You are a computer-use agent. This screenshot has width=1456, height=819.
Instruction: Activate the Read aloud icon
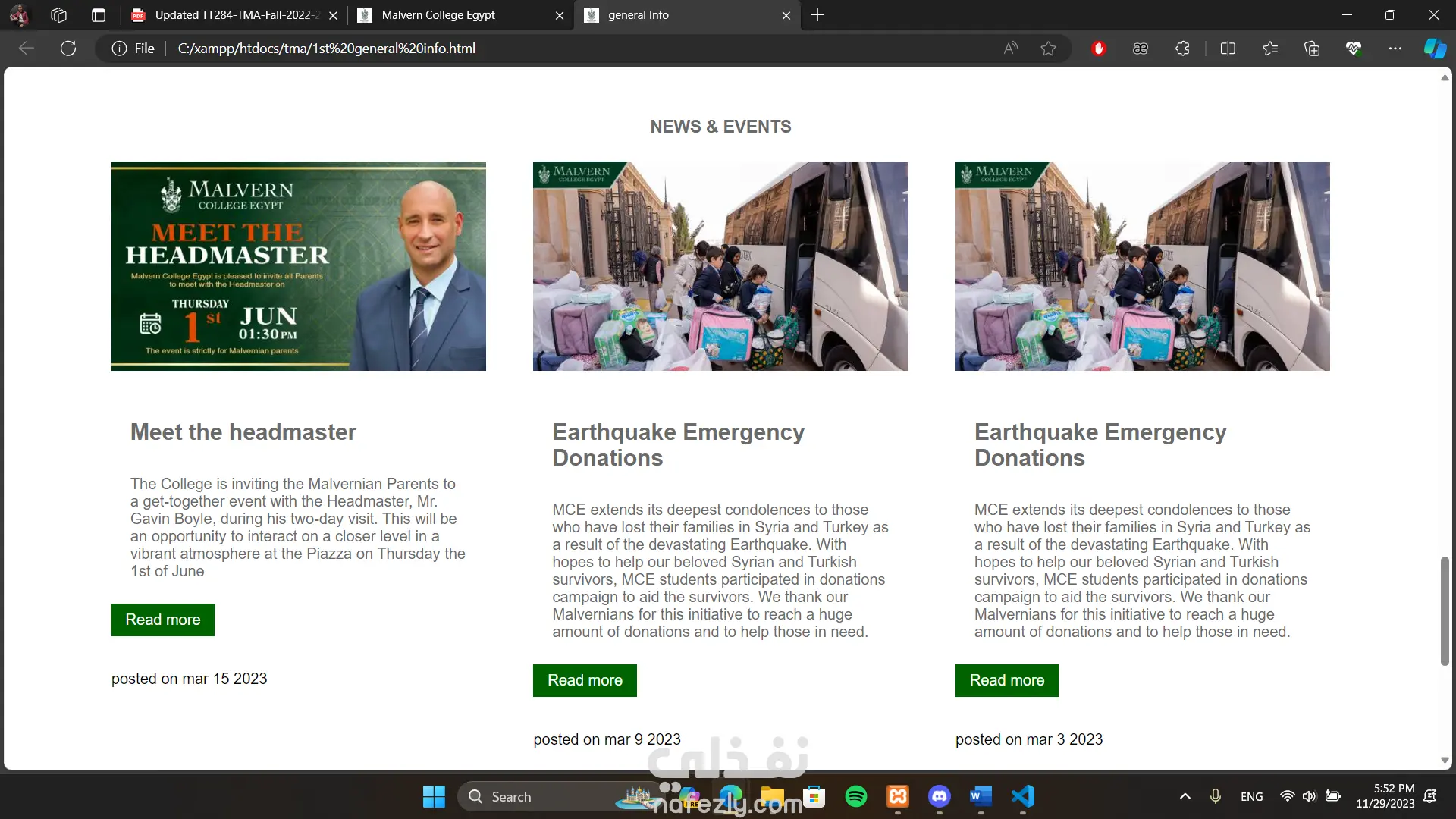(x=1011, y=49)
